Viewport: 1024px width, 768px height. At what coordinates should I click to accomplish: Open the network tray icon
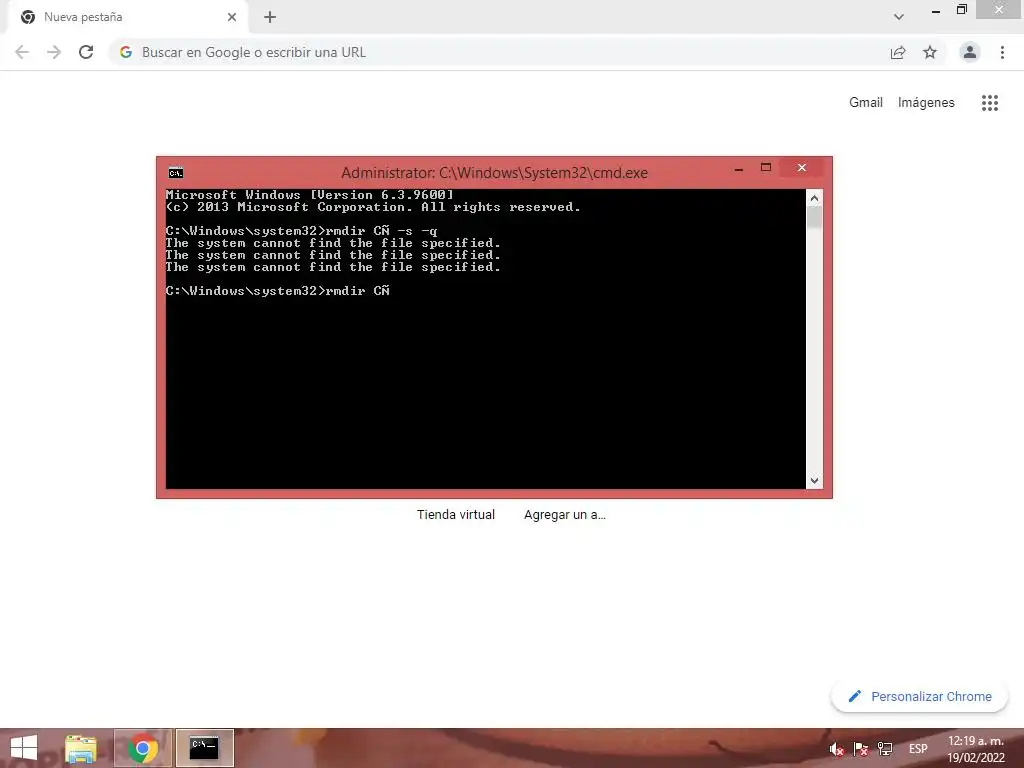885,749
